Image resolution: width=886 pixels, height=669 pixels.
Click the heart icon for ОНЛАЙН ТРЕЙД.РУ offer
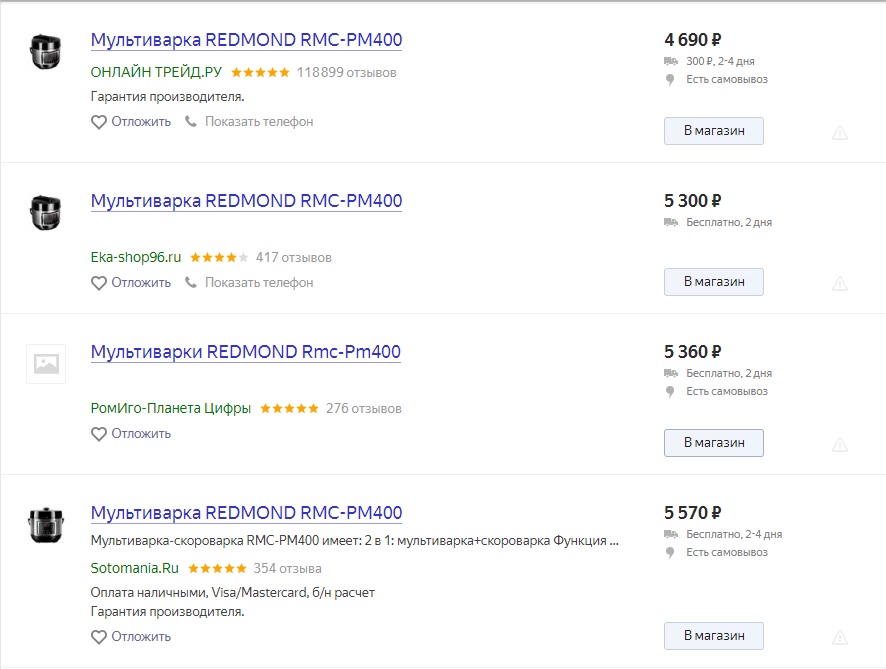(x=99, y=122)
